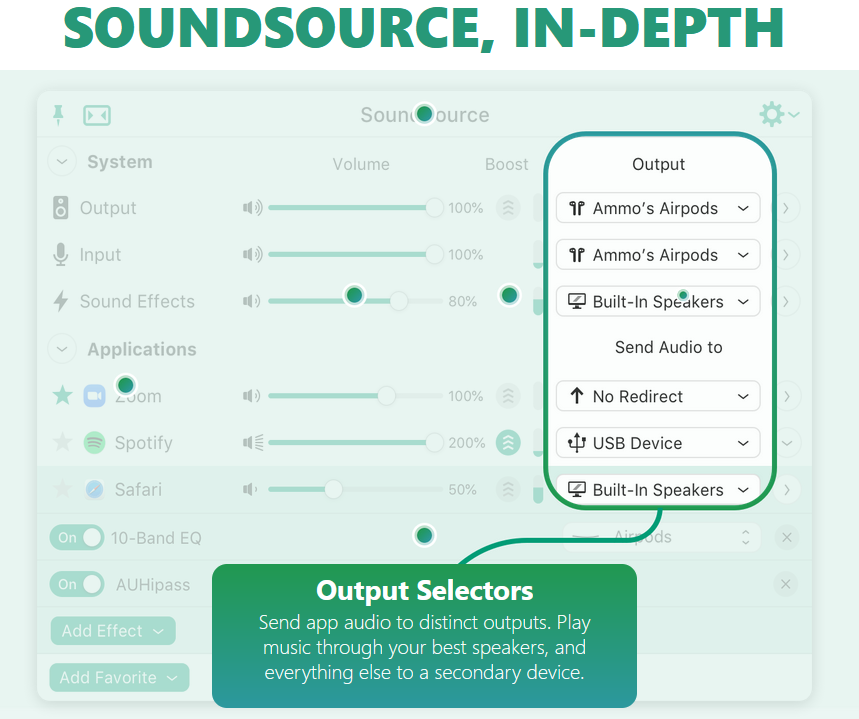Screen dimensions: 859x719
Task: Collapse the Applications section
Action: tap(62, 349)
